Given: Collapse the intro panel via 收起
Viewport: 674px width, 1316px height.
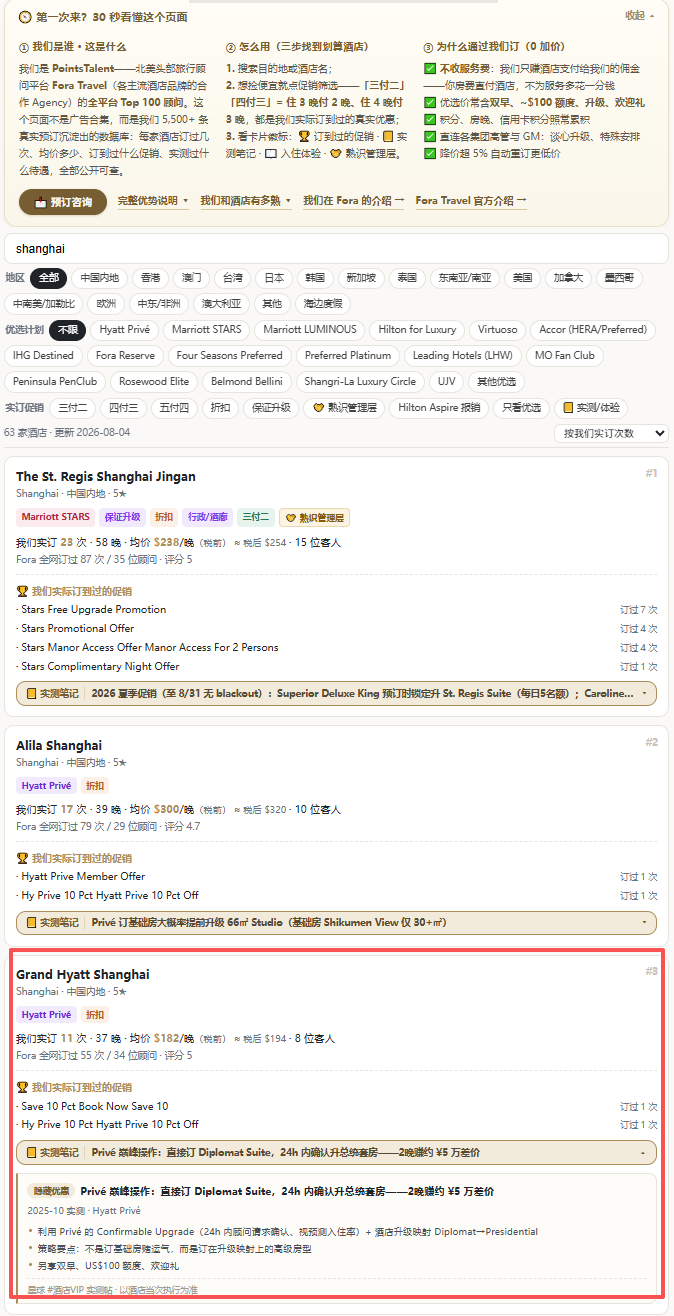Looking at the screenshot, I should (x=640, y=15).
